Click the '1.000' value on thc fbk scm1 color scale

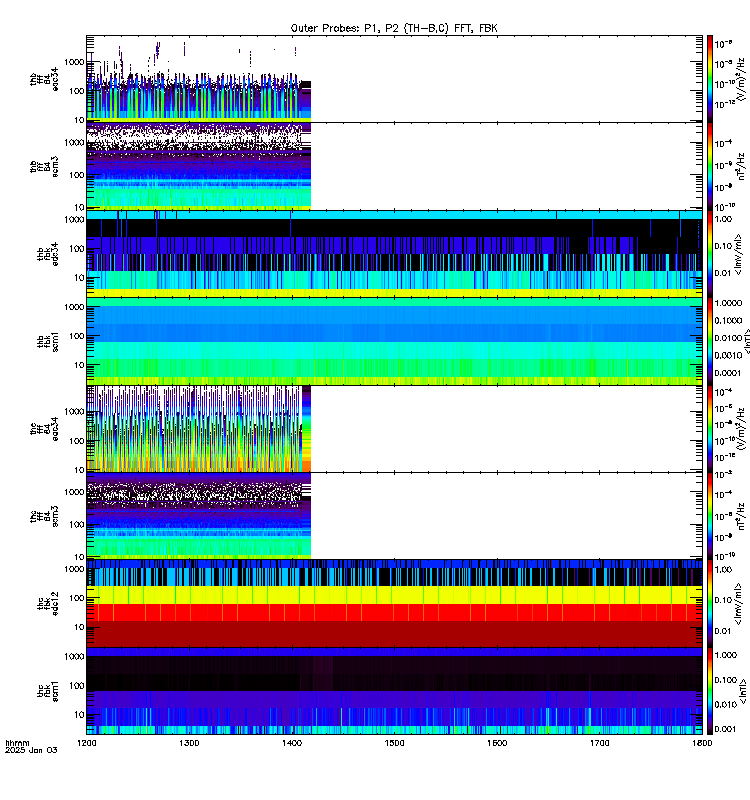[726, 655]
